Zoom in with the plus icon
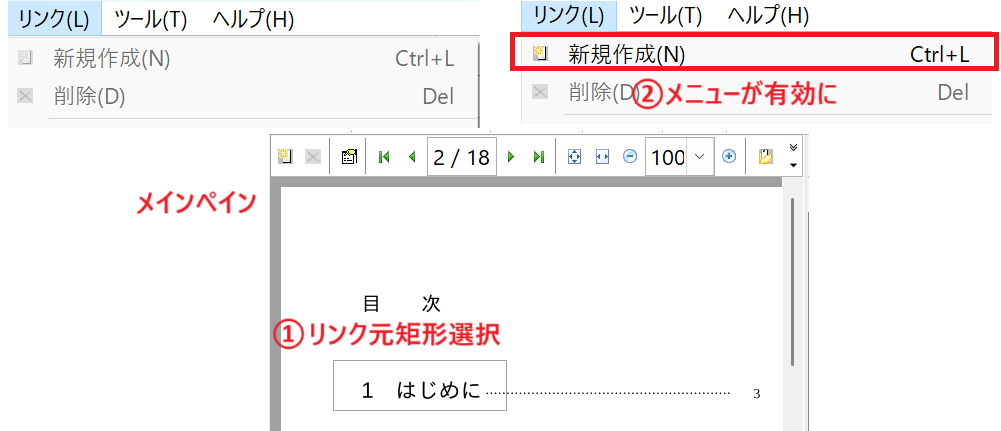The width and height of the screenshot is (1001, 431). coord(729,157)
